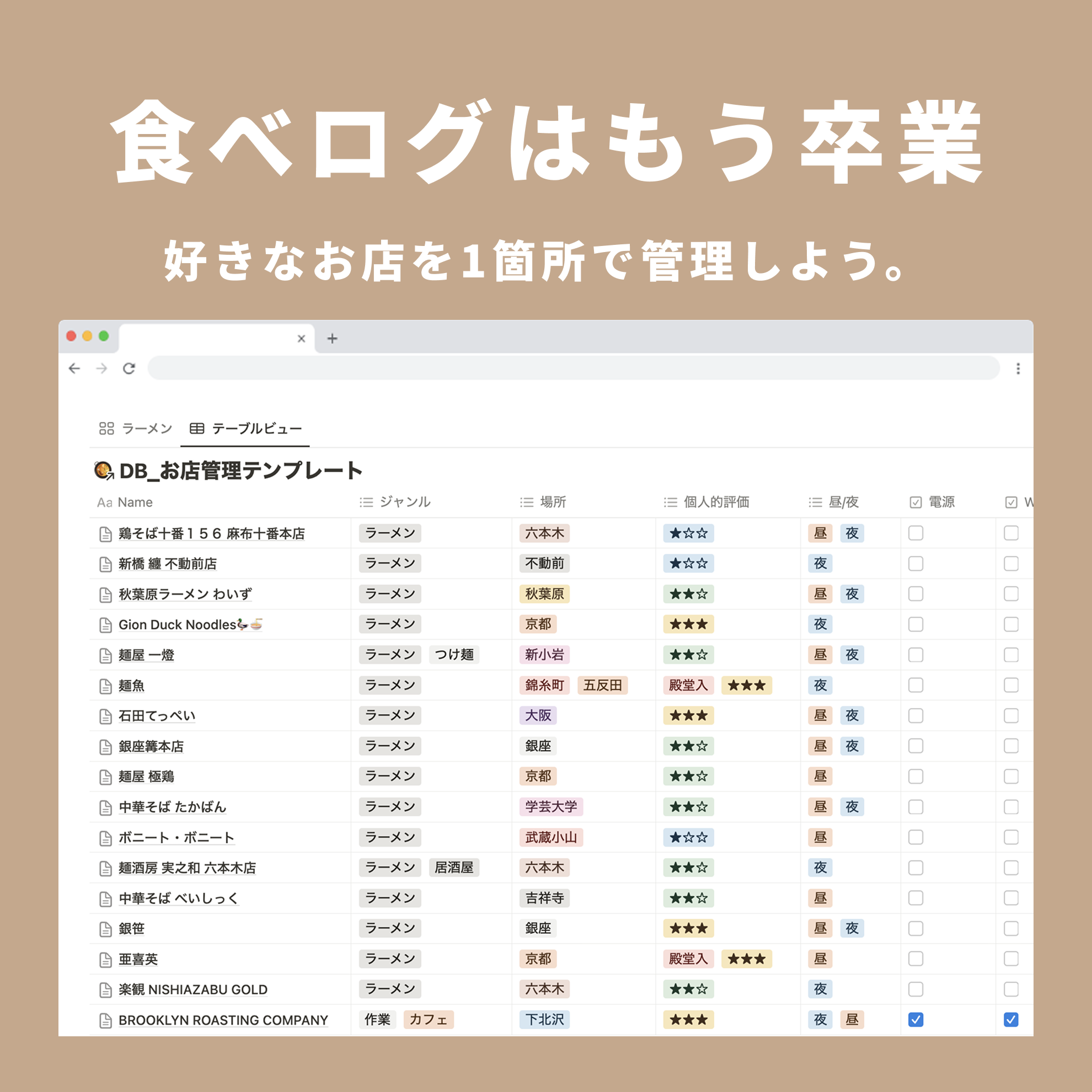Screen dimensions: 1092x1092
Task: Click the browser forward arrow
Action: [x=101, y=368]
